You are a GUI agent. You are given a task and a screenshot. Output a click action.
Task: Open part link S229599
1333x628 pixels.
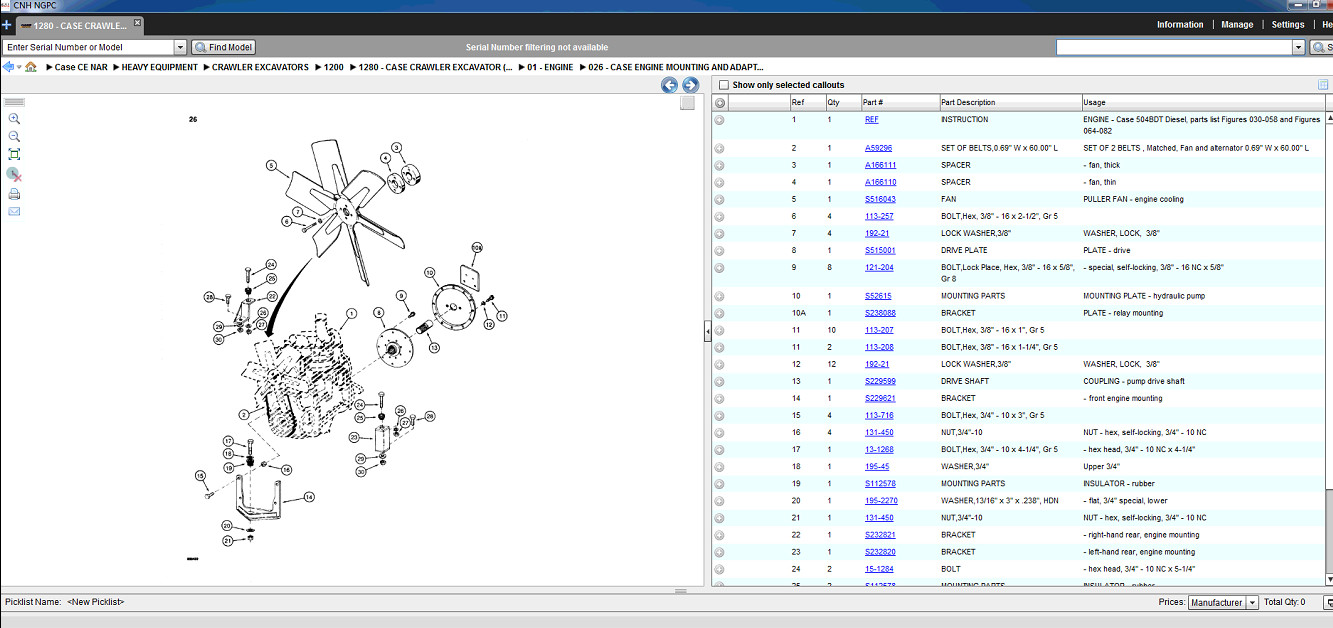click(x=880, y=381)
